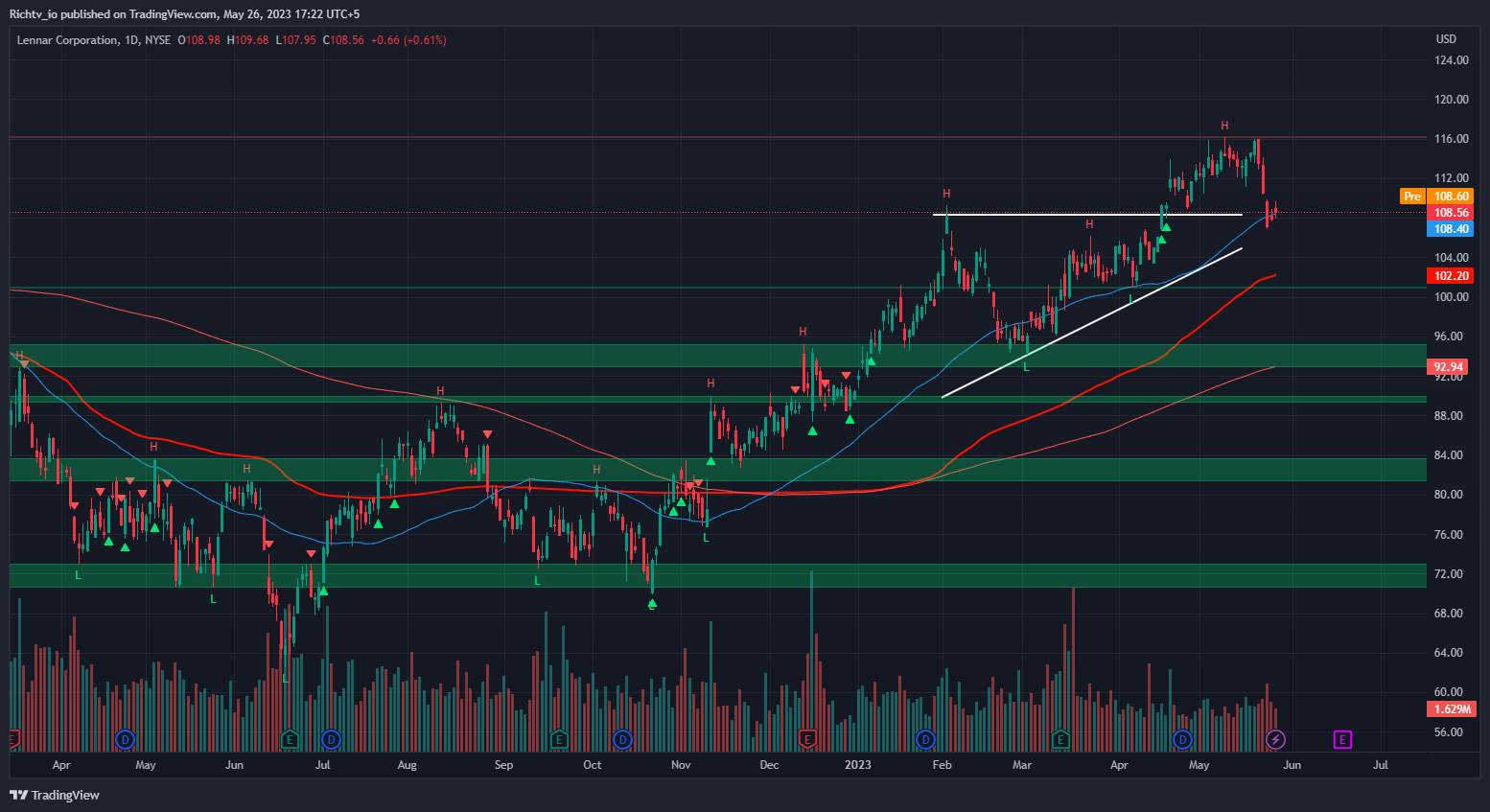
Task: Select the red earnings E marker in mid December
Action: coord(807,739)
